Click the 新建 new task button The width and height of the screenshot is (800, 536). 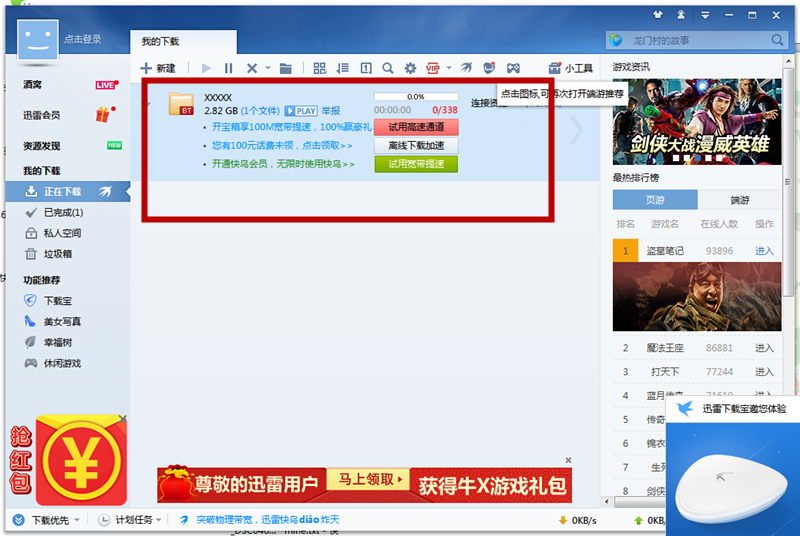point(158,68)
